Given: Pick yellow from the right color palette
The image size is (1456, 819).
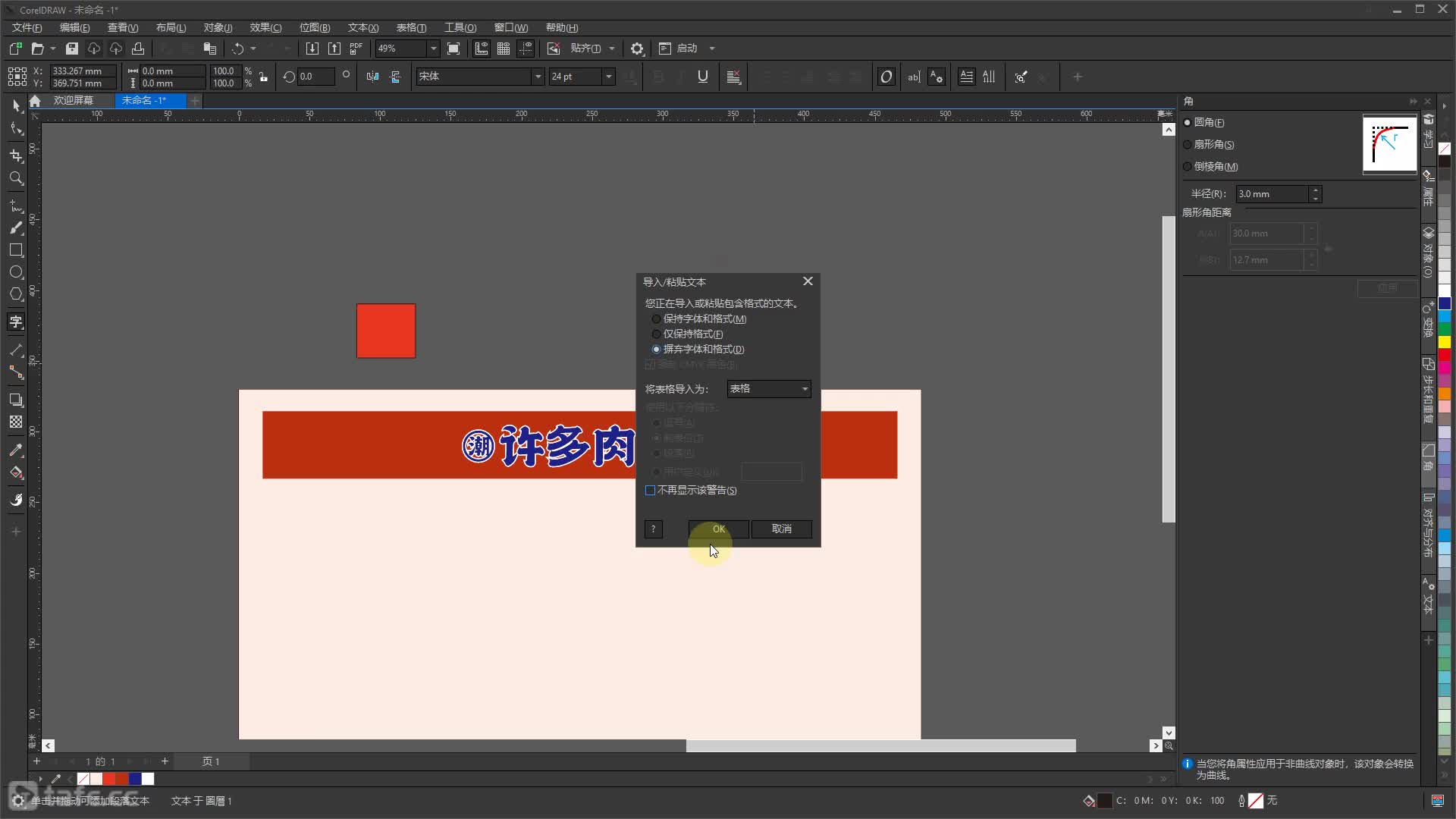Looking at the screenshot, I should coord(1445,342).
